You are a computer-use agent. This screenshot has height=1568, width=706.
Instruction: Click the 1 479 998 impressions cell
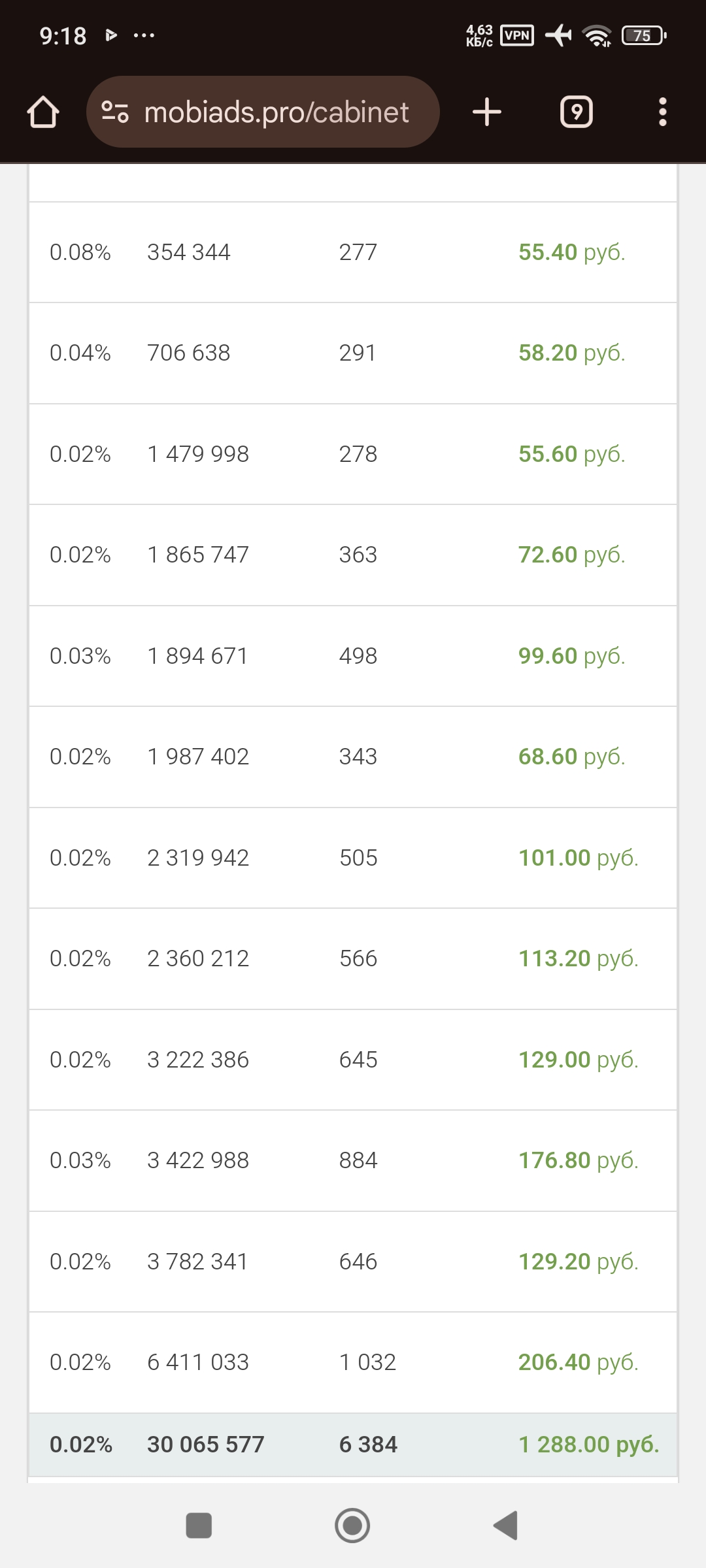(198, 454)
